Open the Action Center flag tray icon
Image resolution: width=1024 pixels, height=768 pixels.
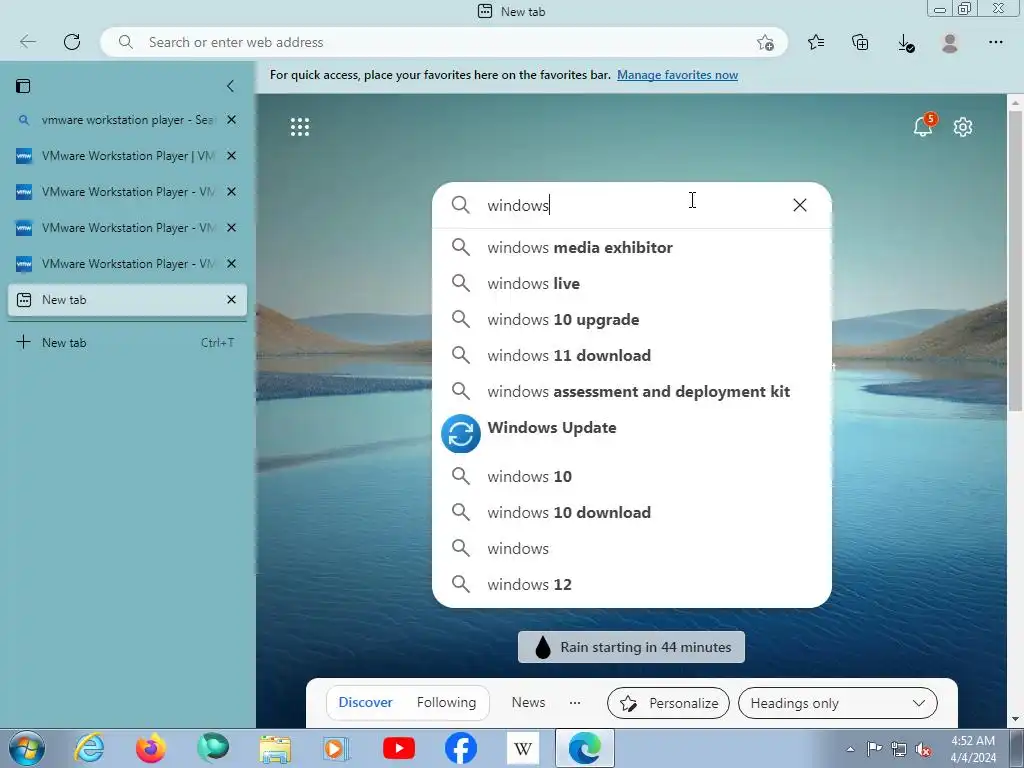[x=874, y=748]
